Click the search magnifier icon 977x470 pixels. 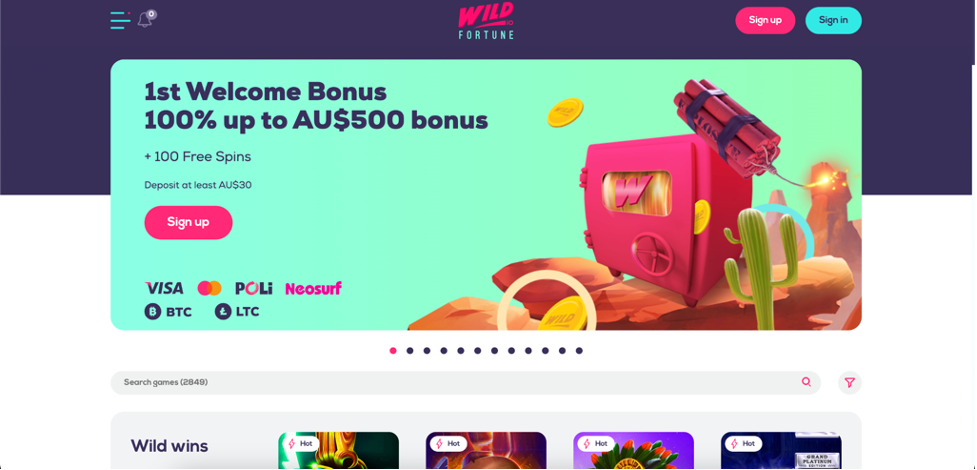point(806,382)
